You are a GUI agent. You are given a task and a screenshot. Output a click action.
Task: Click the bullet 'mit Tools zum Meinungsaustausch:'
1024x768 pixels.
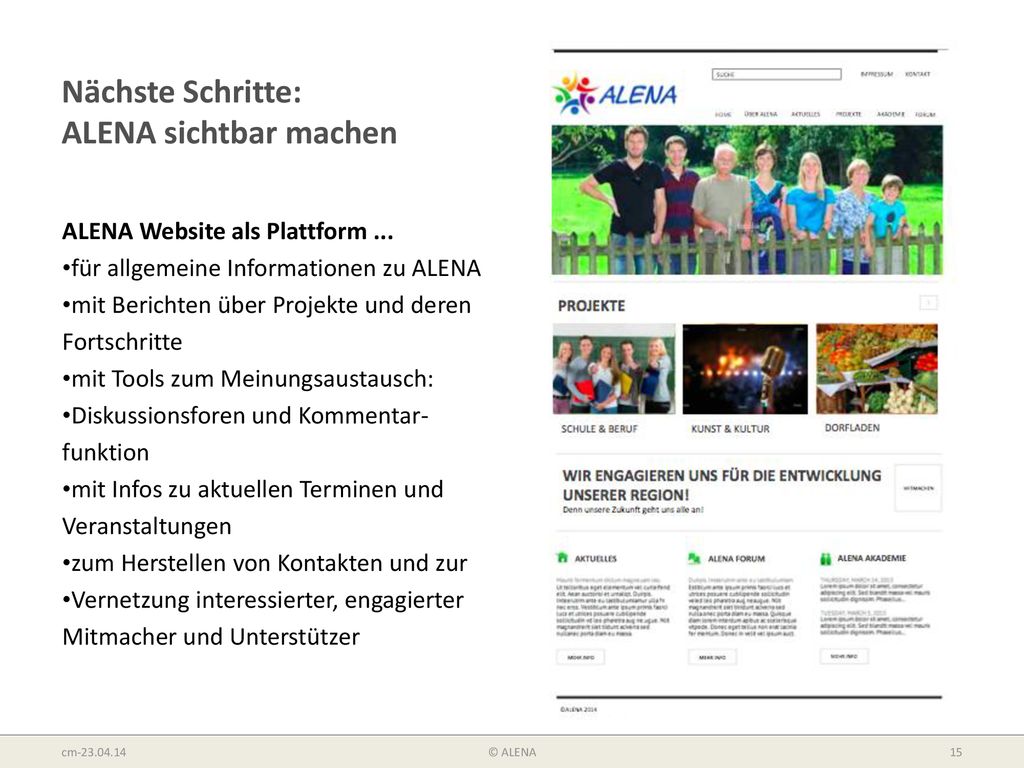coord(248,379)
